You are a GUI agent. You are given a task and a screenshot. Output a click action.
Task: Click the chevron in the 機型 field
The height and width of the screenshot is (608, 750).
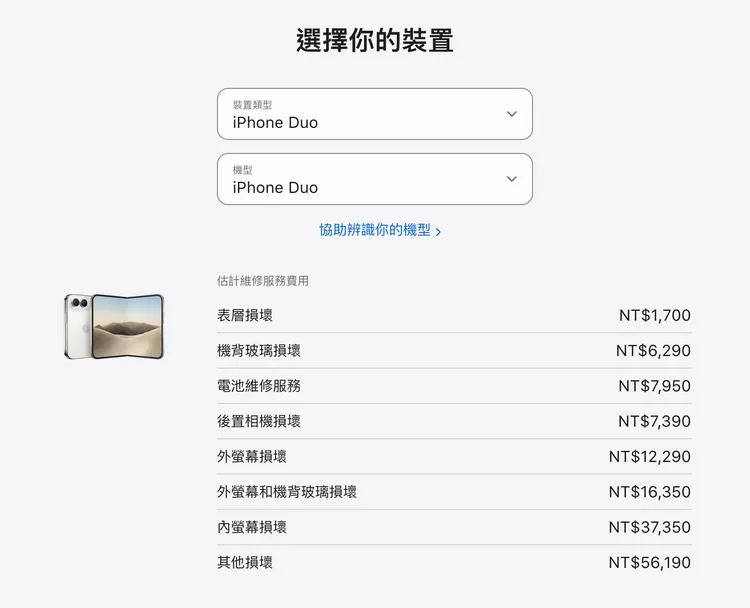coord(511,179)
